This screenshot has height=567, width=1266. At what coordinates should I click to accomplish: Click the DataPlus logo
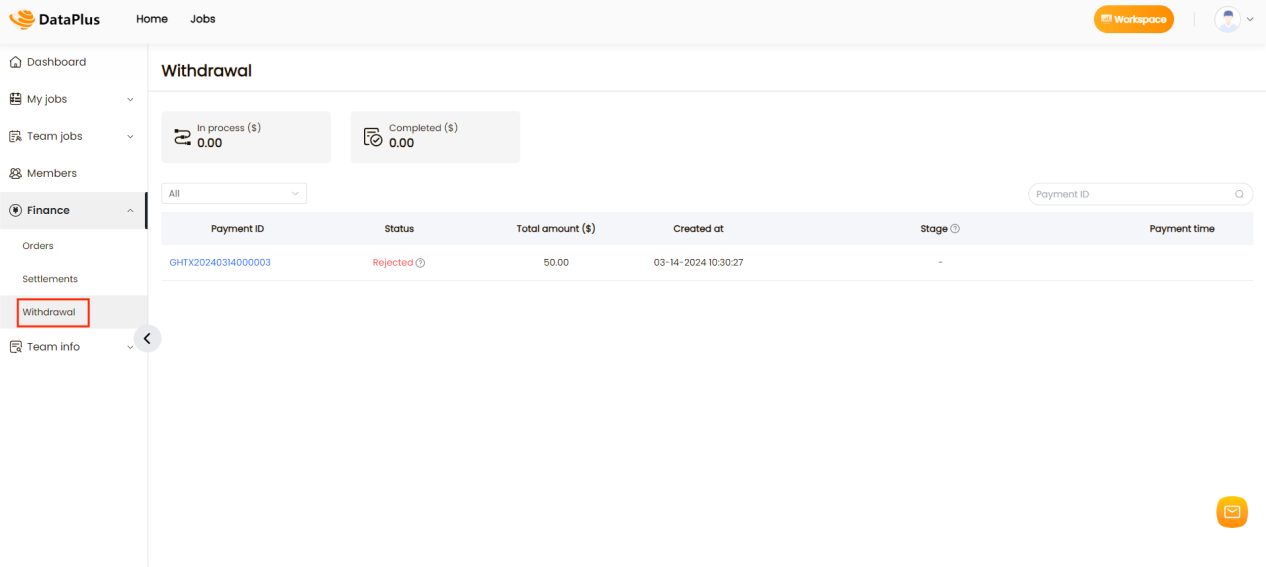(55, 19)
